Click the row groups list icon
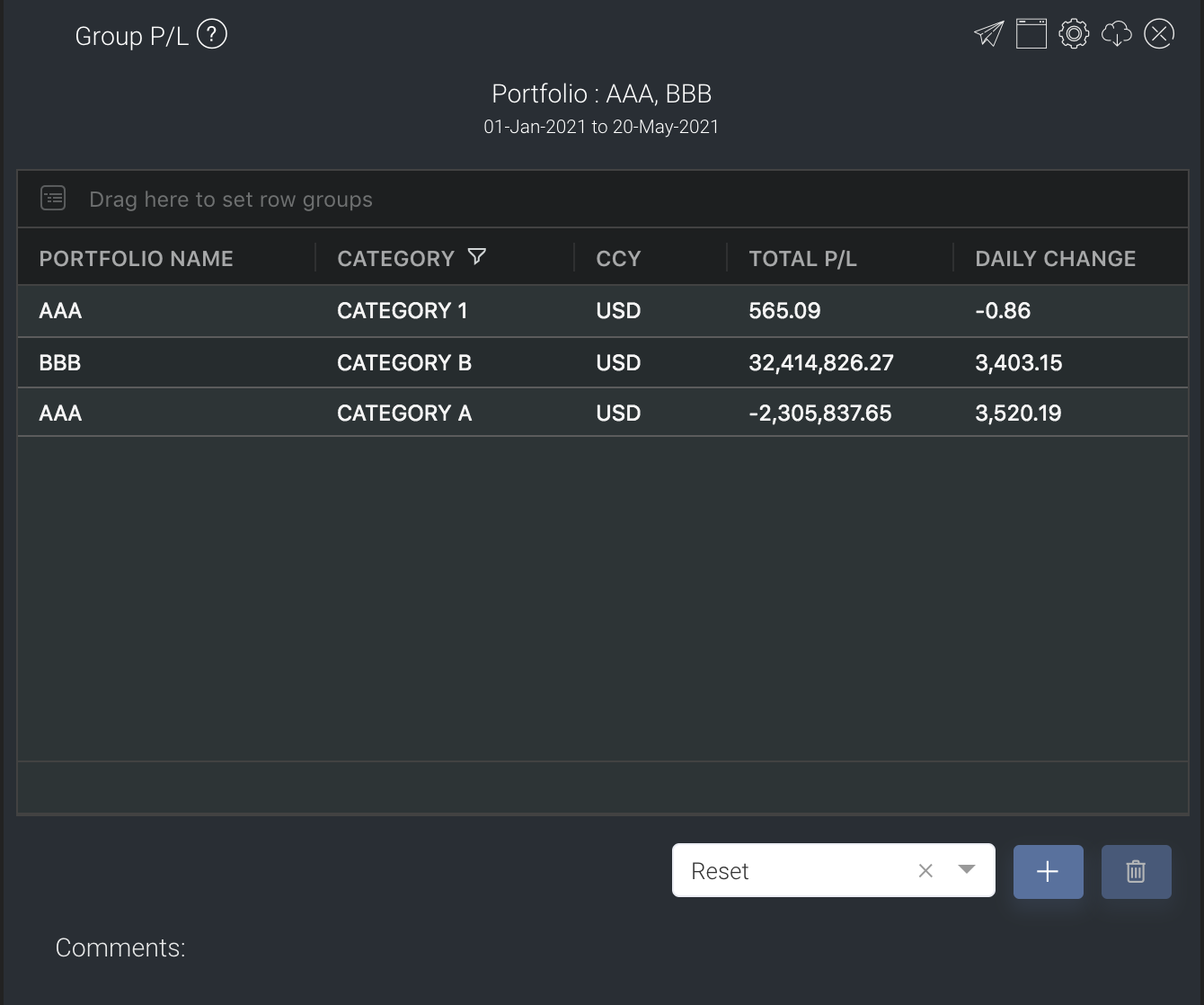The width and height of the screenshot is (1204, 1005). (x=53, y=198)
